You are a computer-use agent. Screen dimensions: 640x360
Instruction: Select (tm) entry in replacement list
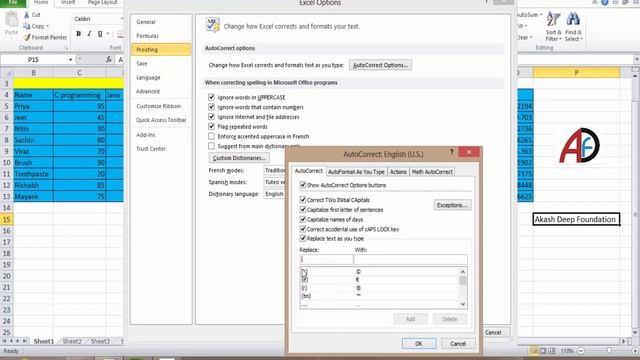[x=379, y=296]
